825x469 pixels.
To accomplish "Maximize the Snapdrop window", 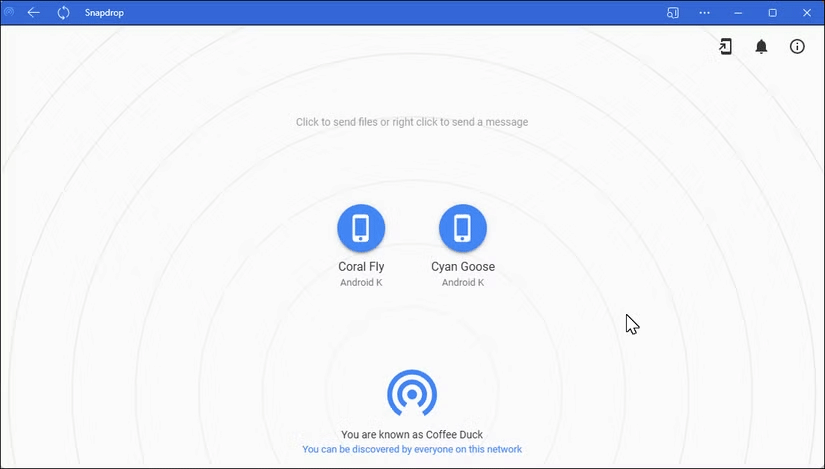I will coord(772,13).
